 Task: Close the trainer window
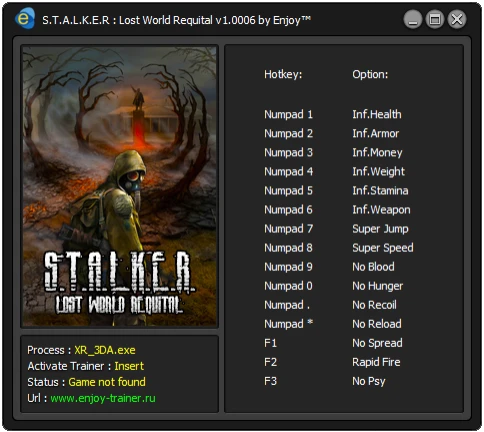tap(457, 19)
